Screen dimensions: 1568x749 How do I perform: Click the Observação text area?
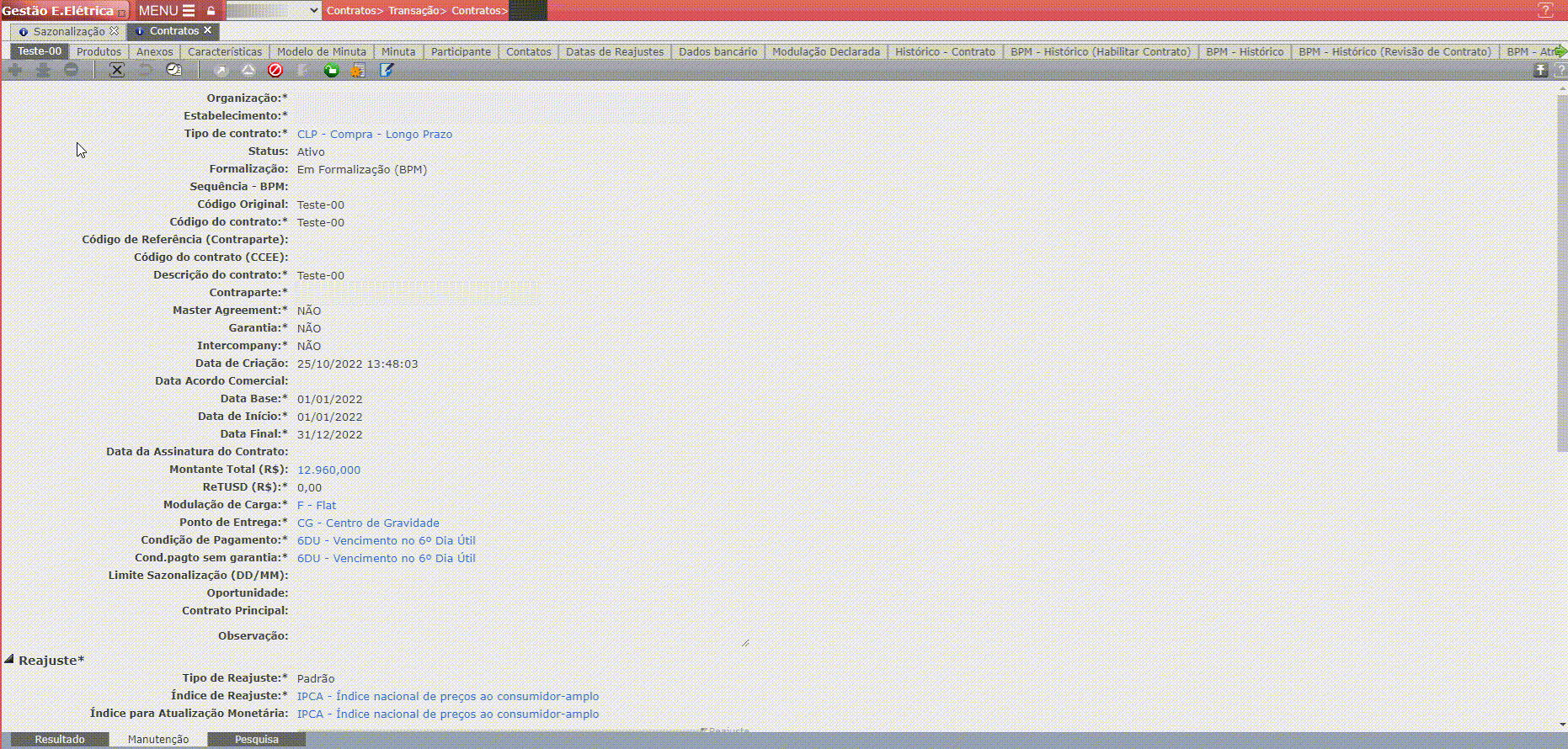pyautogui.click(x=520, y=636)
